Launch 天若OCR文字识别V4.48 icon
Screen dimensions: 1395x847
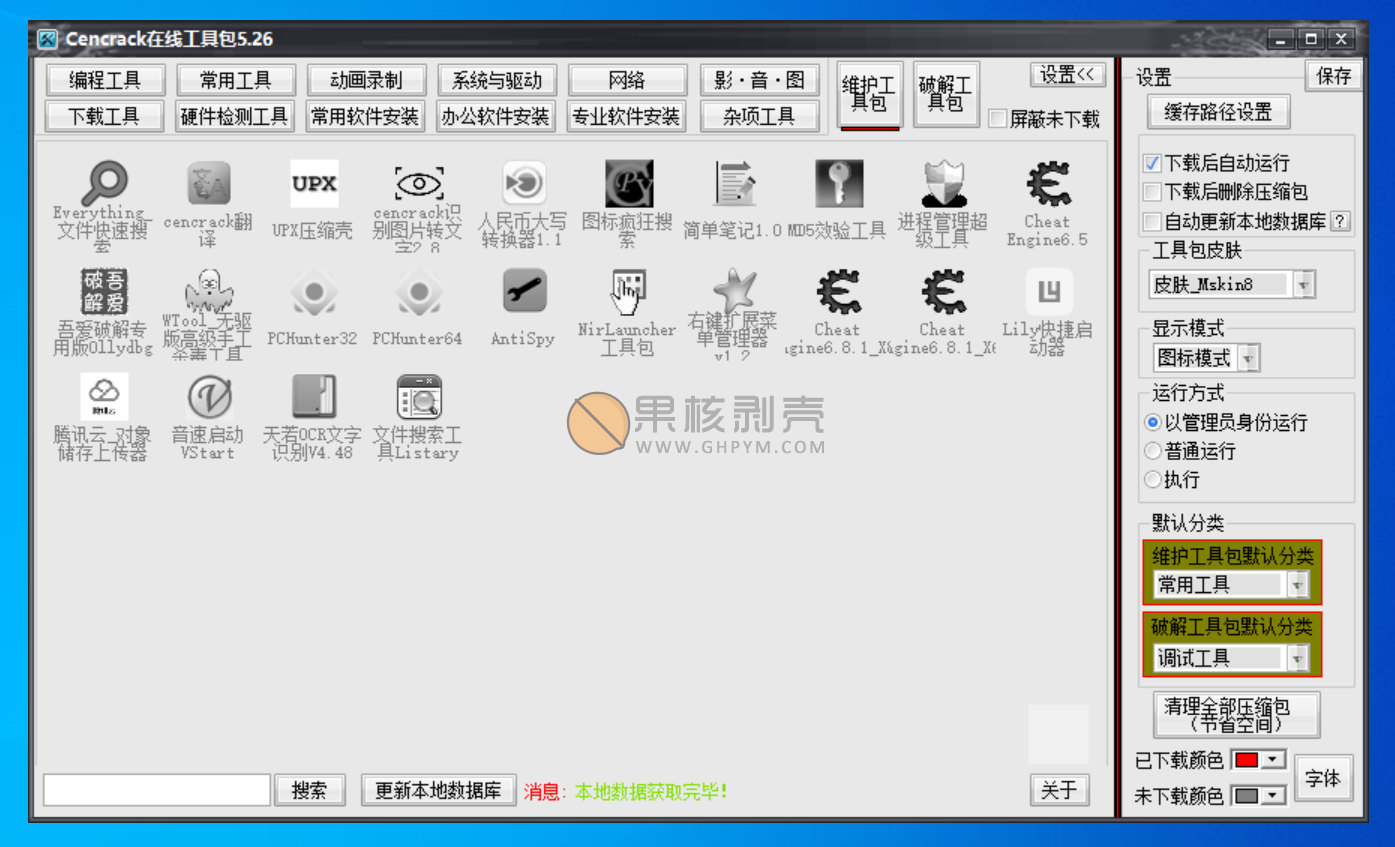(314, 397)
